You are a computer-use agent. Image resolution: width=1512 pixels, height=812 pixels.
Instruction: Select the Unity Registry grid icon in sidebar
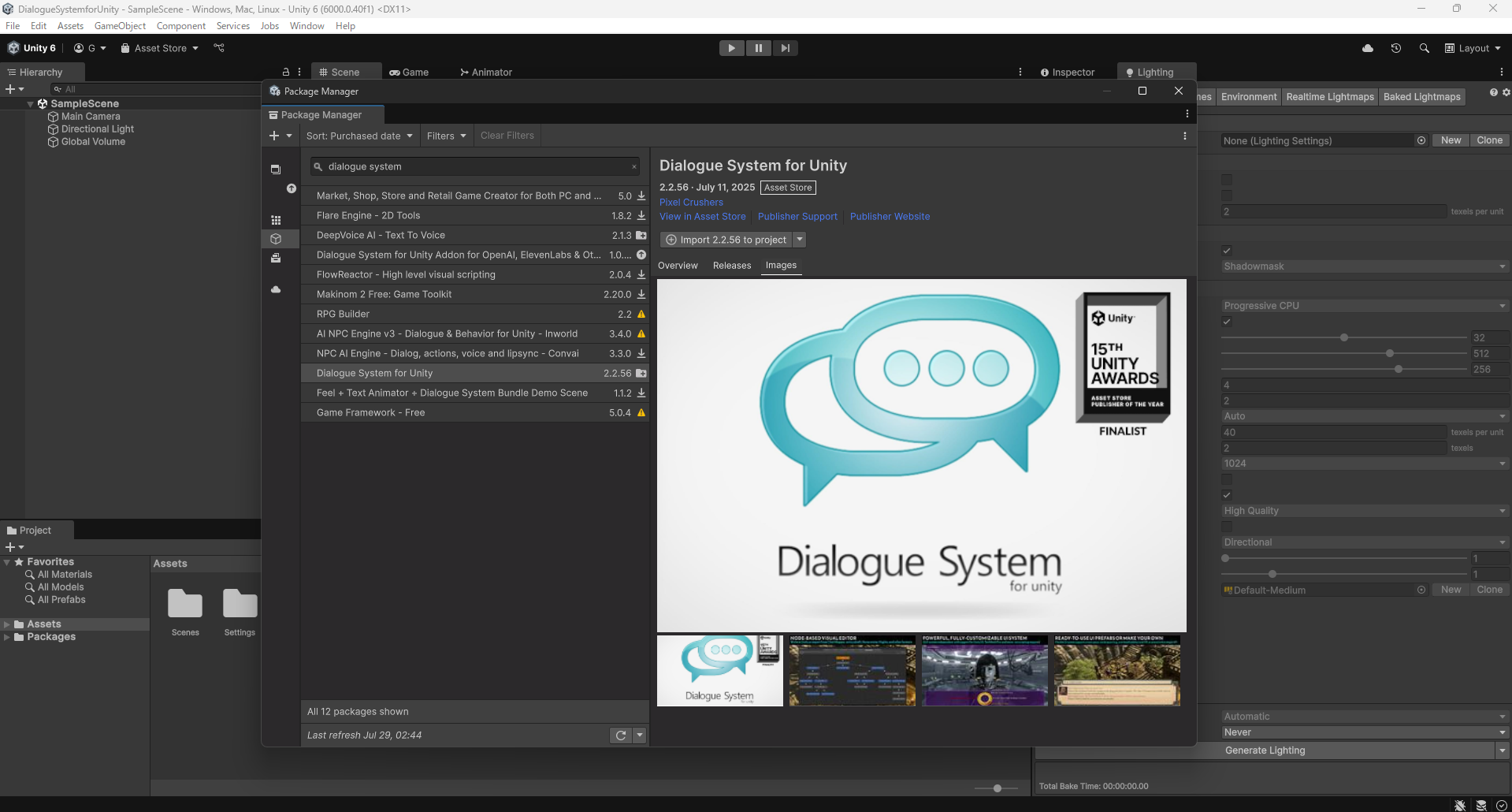(x=276, y=220)
